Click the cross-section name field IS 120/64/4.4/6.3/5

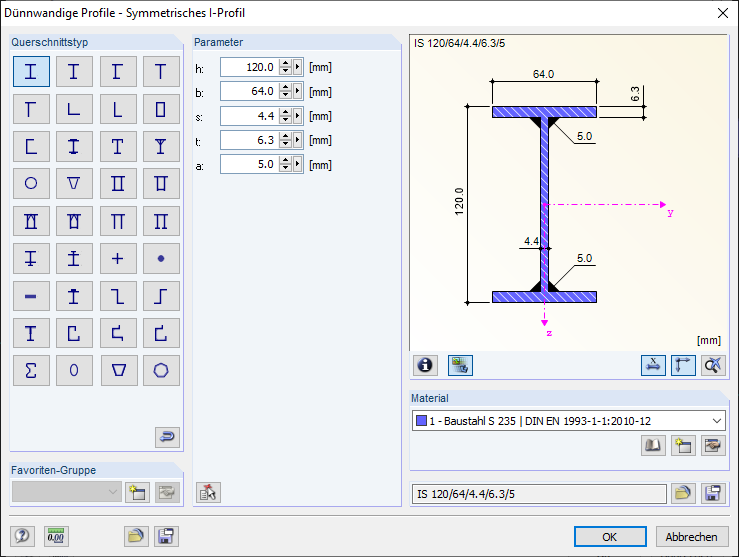click(x=539, y=494)
